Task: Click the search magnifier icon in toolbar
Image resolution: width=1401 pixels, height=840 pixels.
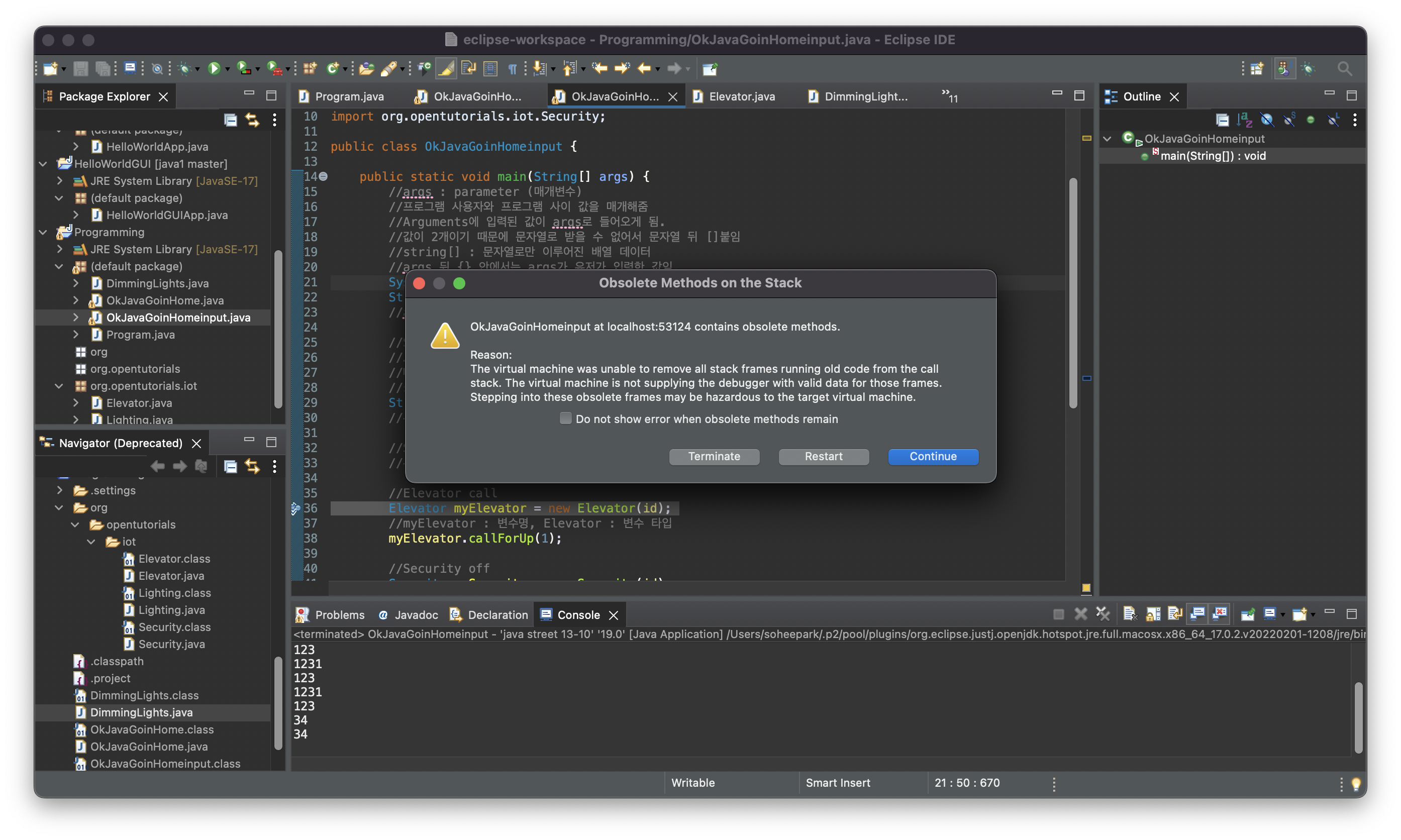Action: (1344, 68)
